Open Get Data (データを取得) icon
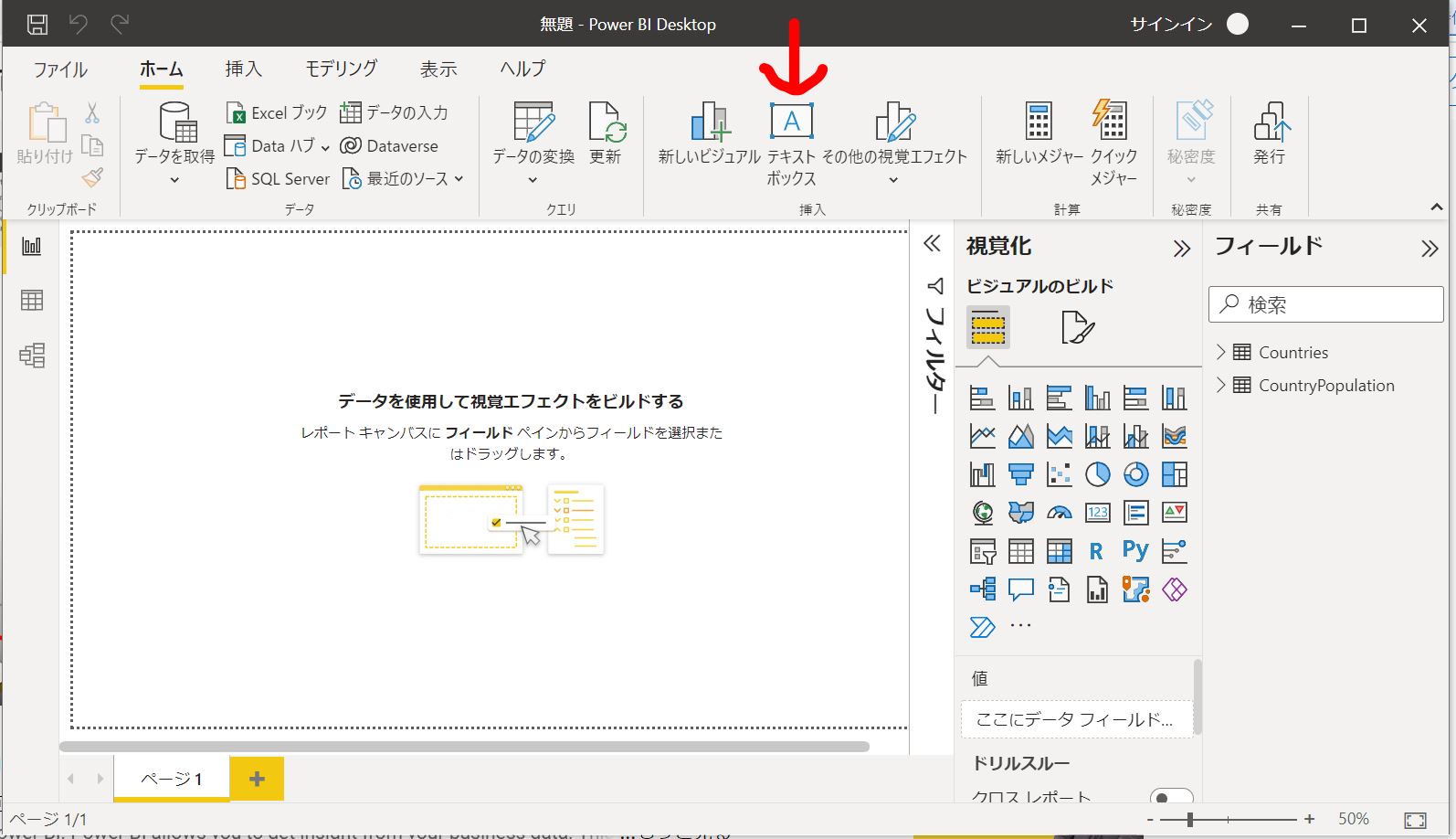Screen dimensions: 1456x839 pos(177,122)
